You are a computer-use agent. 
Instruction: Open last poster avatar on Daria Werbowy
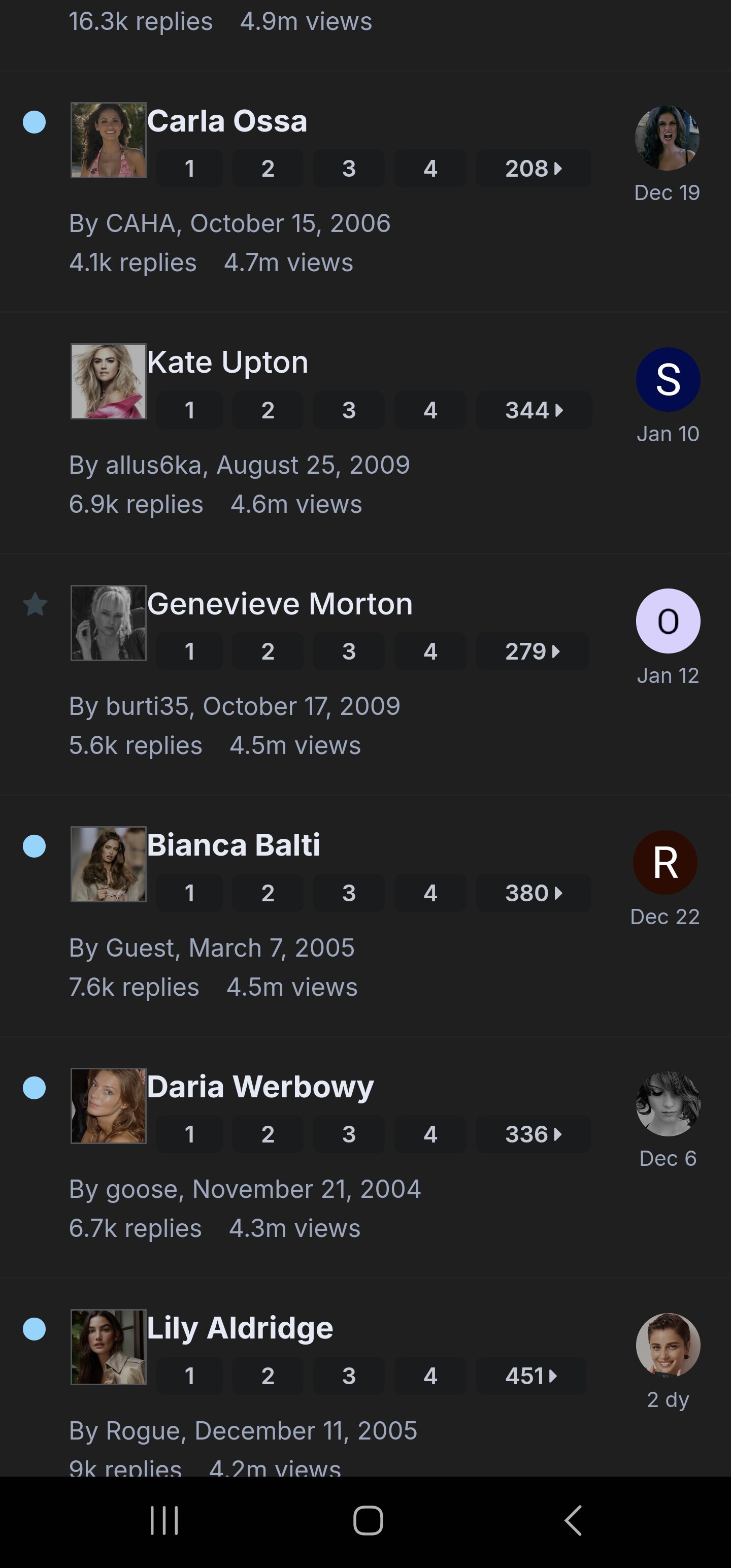tap(668, 1103)
